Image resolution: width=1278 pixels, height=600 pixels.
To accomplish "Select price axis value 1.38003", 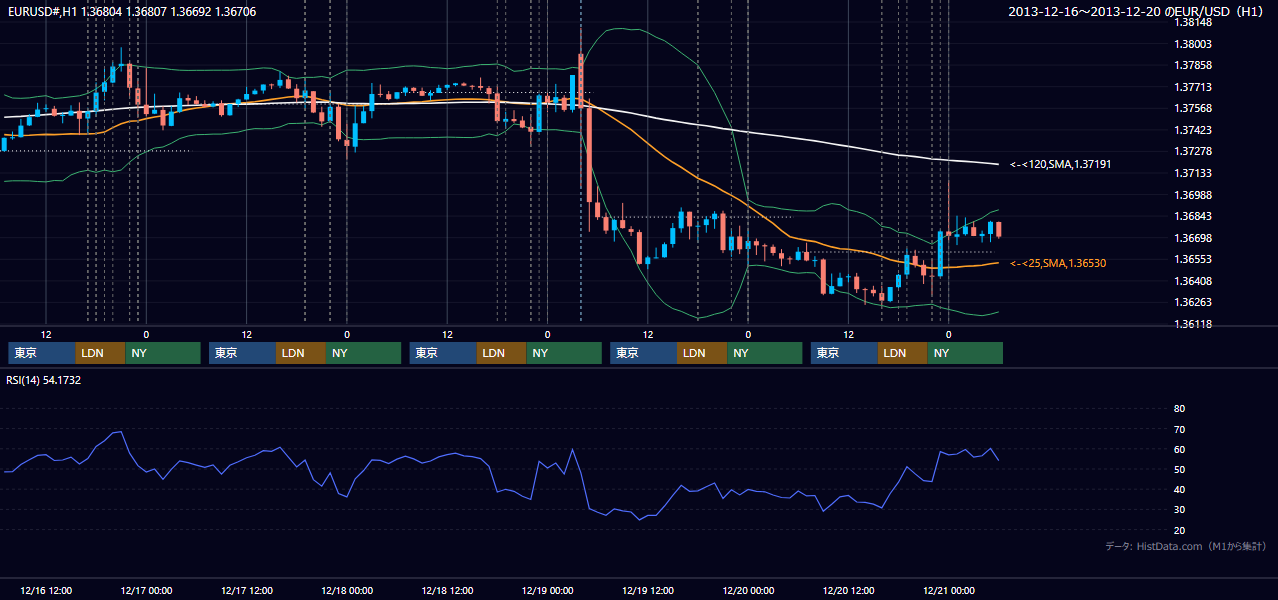I will pos(1193,44).
